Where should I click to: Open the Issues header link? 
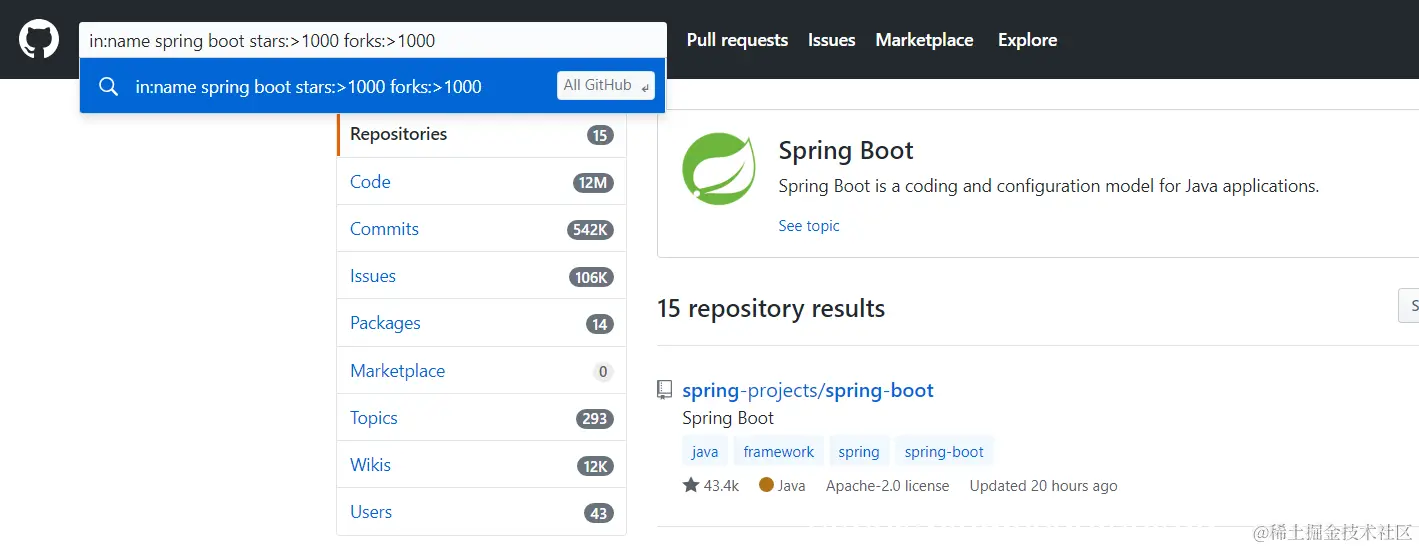pyautogui.click(x=832, y=40)
